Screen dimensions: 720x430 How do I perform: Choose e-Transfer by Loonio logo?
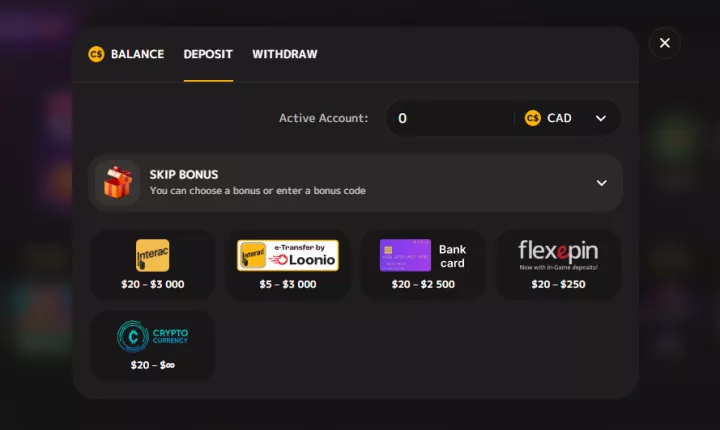pos(288,255)
